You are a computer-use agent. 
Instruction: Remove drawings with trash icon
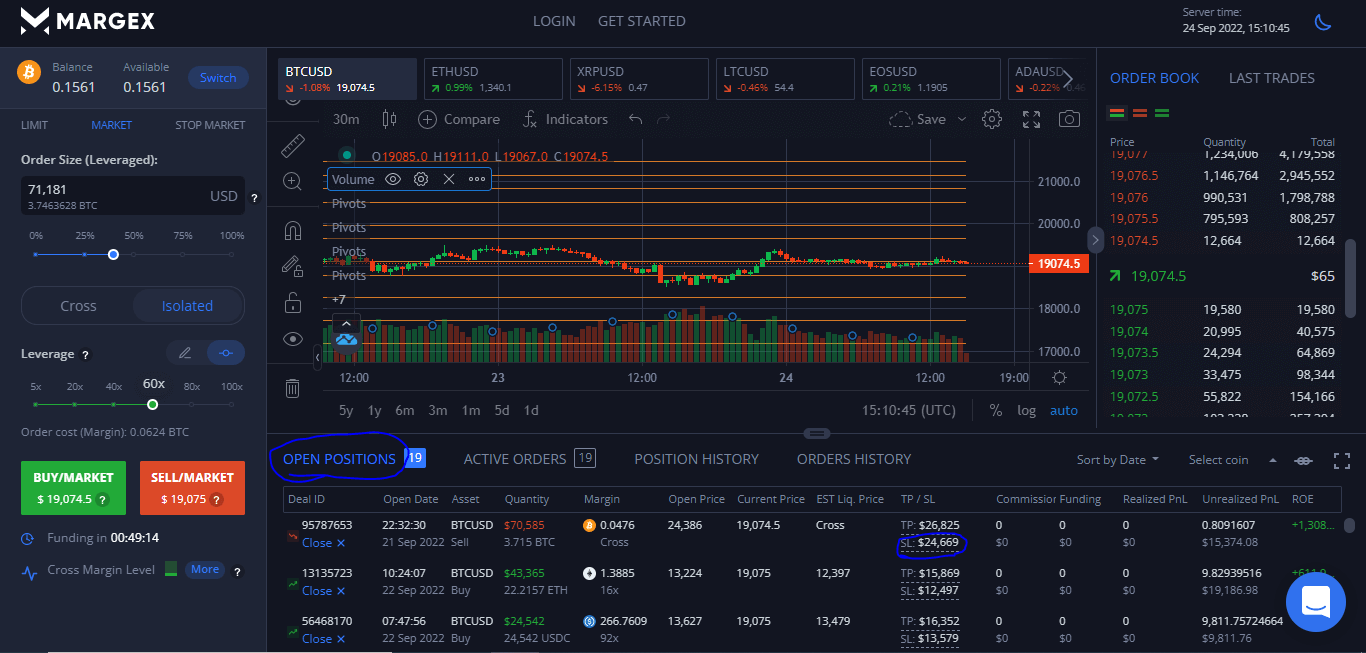tap(292, 388)
